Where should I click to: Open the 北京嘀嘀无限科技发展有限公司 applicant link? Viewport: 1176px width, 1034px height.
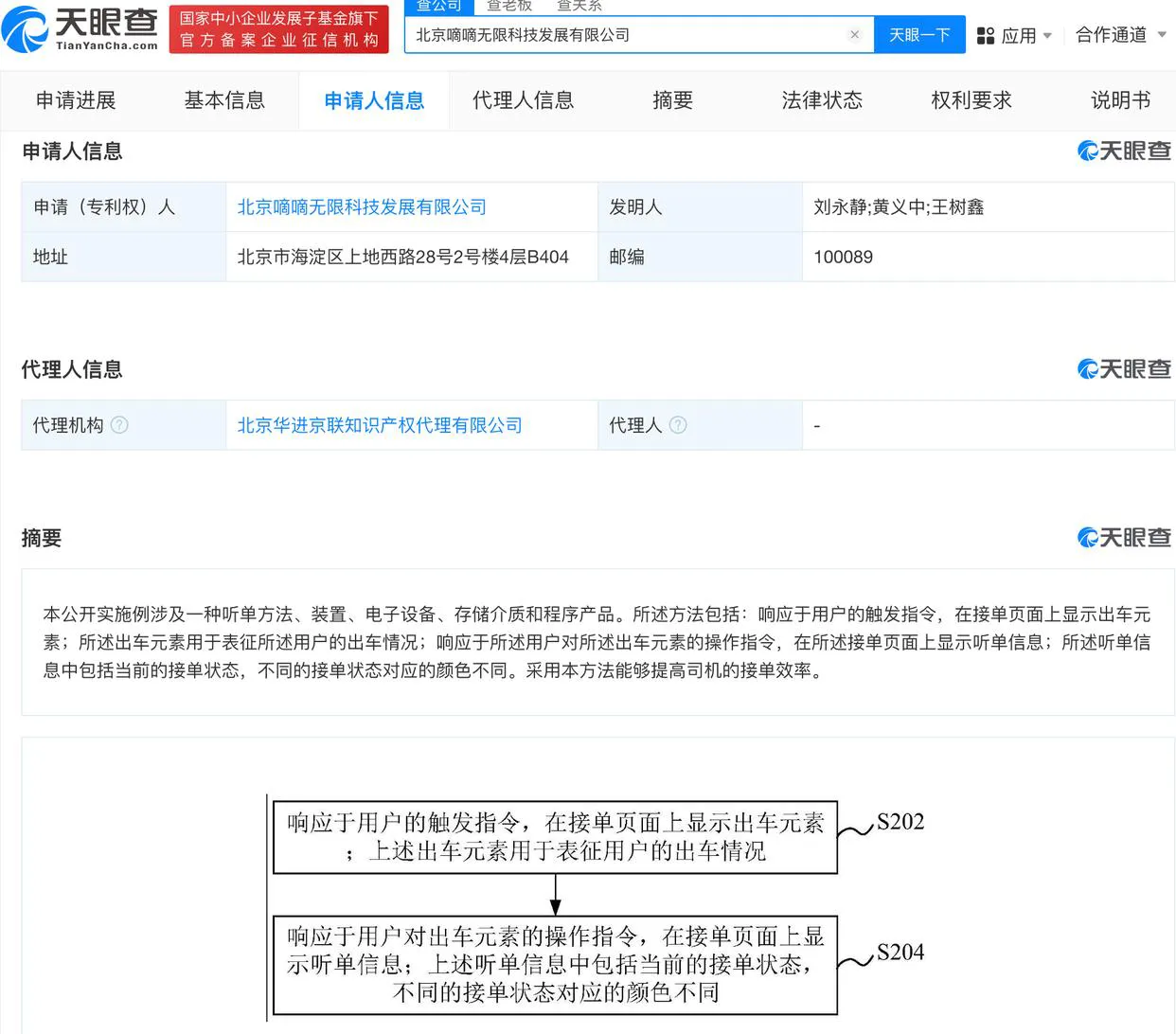tap(362, 206)
